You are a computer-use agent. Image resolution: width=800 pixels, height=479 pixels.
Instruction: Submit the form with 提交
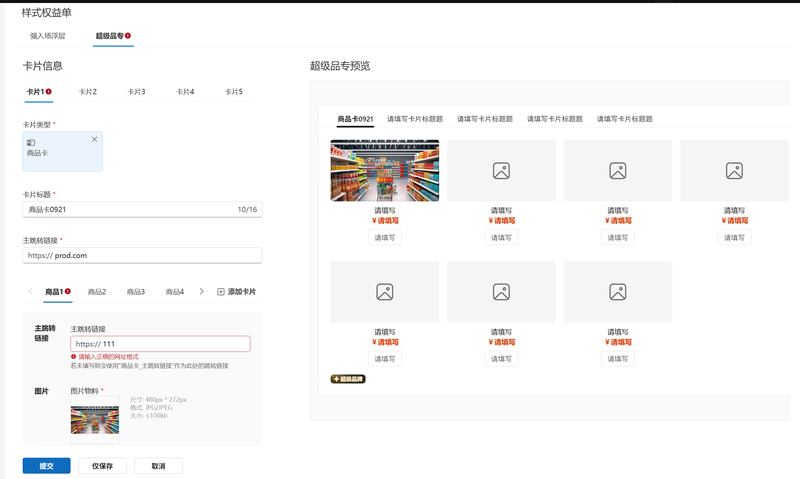coord(46,466)
